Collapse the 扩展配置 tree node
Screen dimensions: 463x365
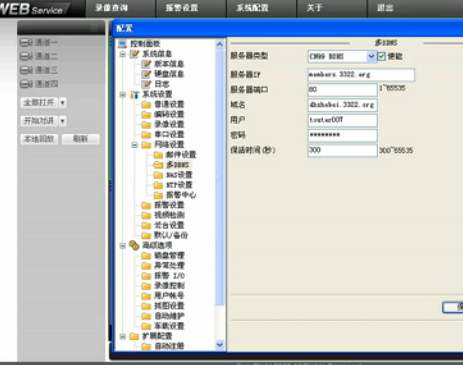(123, 336)
